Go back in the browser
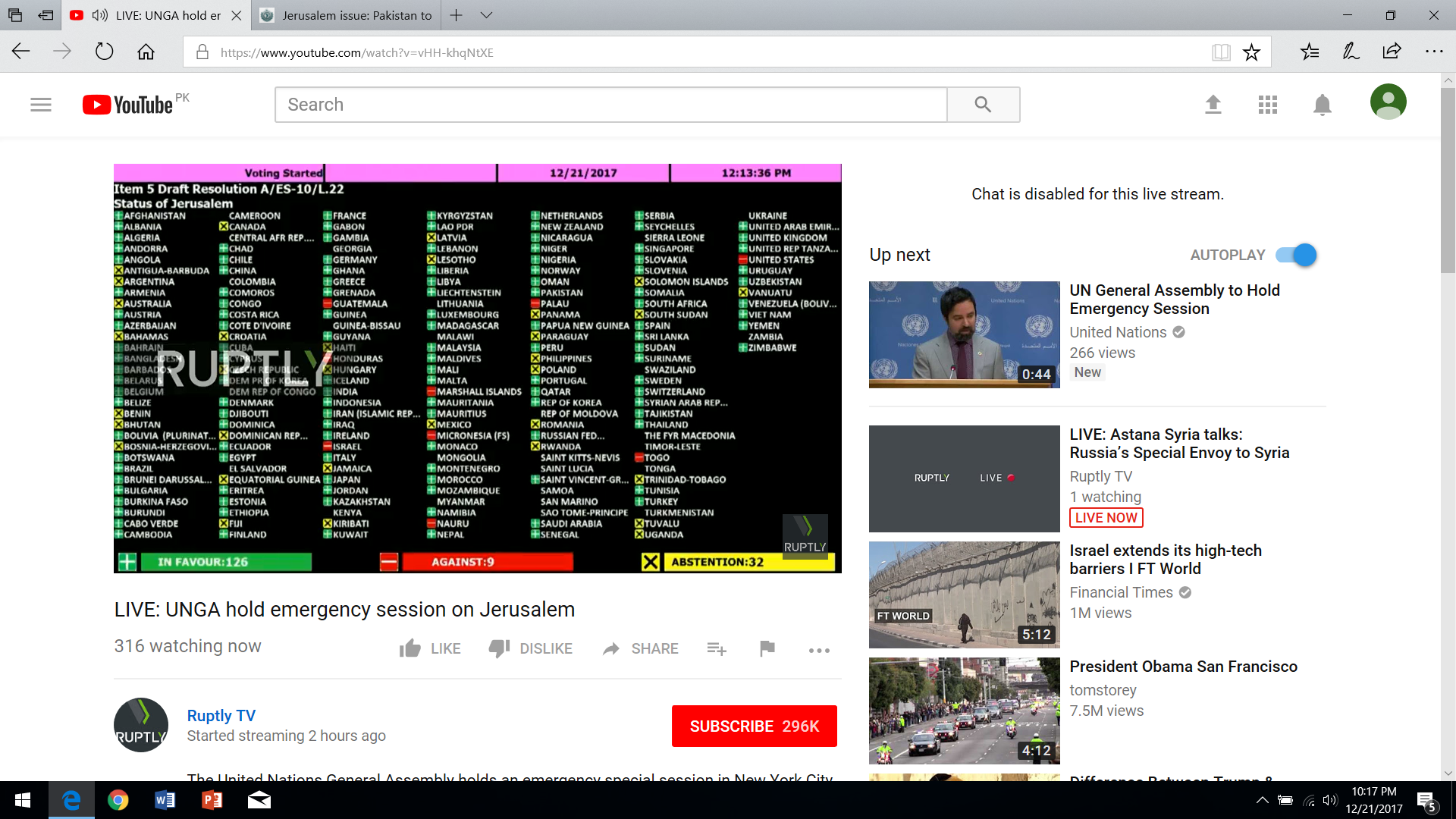The height and width of the screenshot is (819, 1456). pyautogui.click(x=21, y=52)
